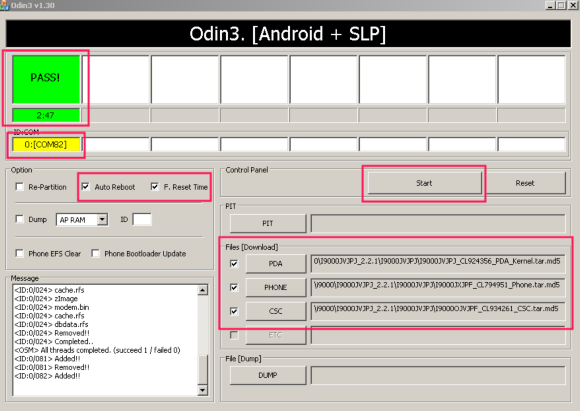Click Message log scroll down arrow
The height and width of the screenshot is (411, 580).
(202, 390)
